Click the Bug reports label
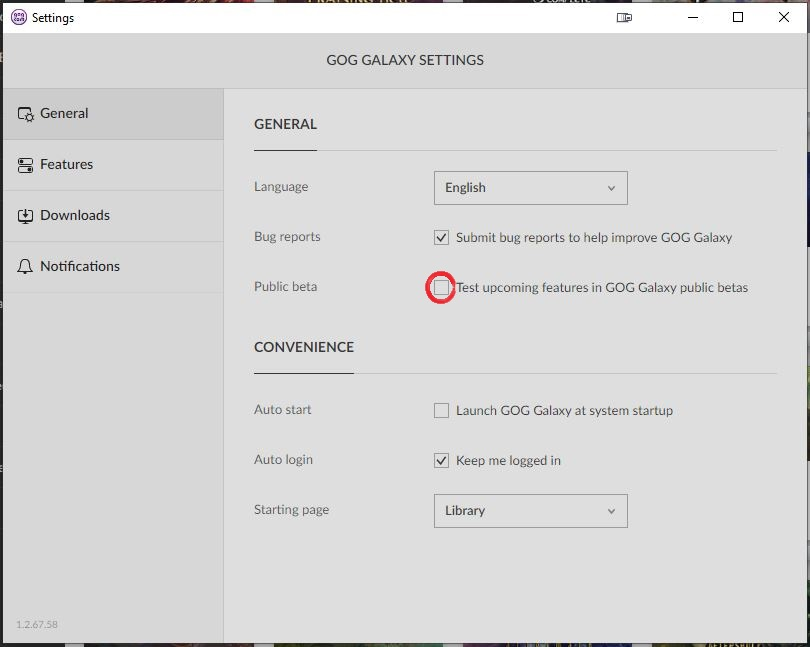810x647 pixels. (287, 237)
